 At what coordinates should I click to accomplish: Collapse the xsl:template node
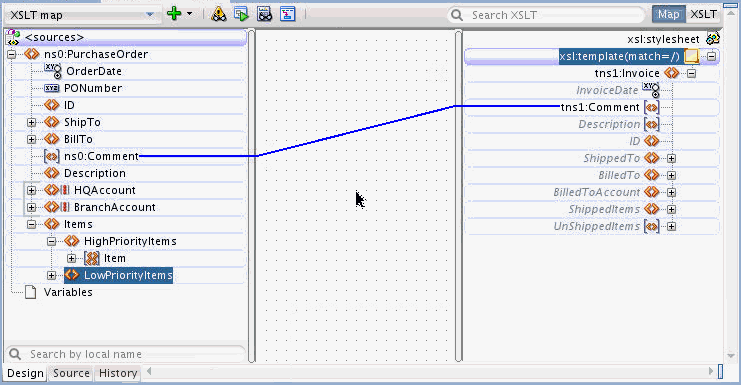[711, 57]
